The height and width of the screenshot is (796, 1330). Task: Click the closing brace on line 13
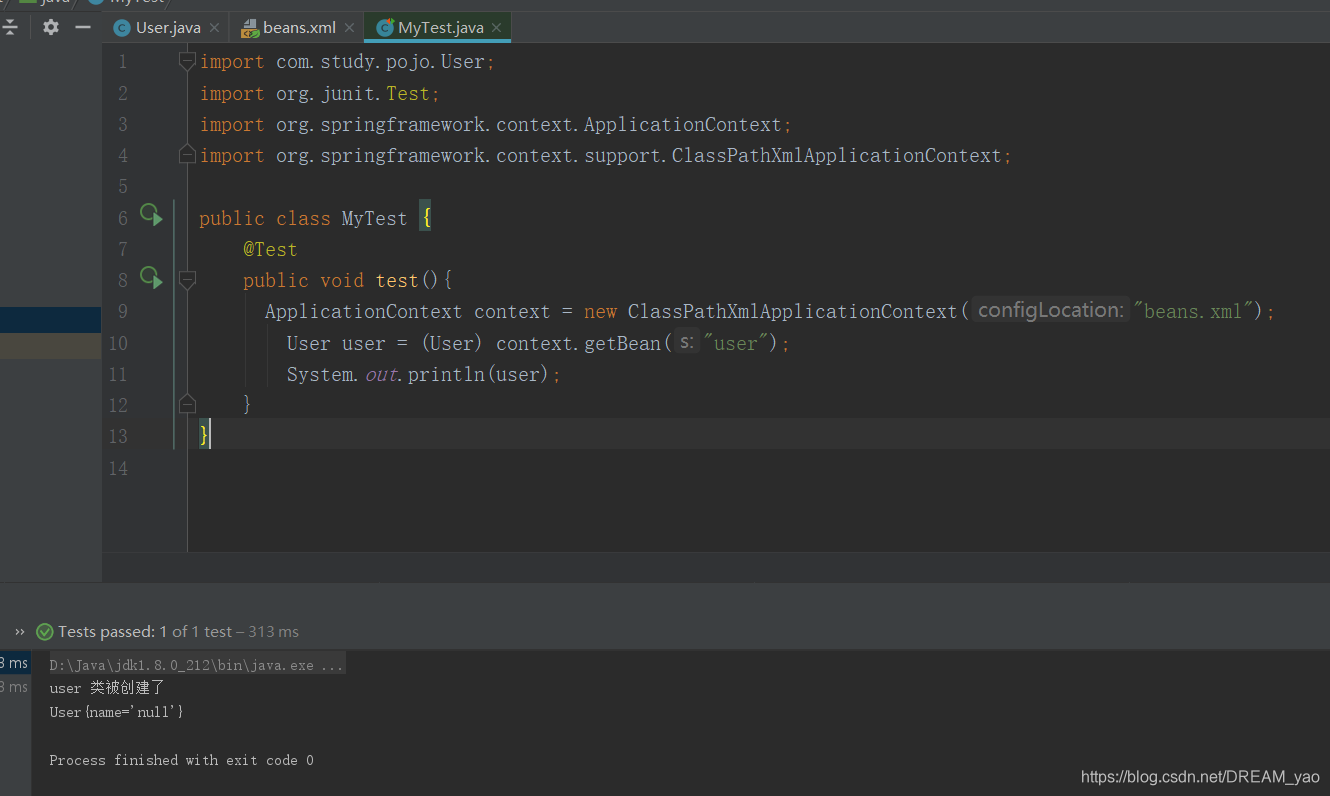[204, 435]
